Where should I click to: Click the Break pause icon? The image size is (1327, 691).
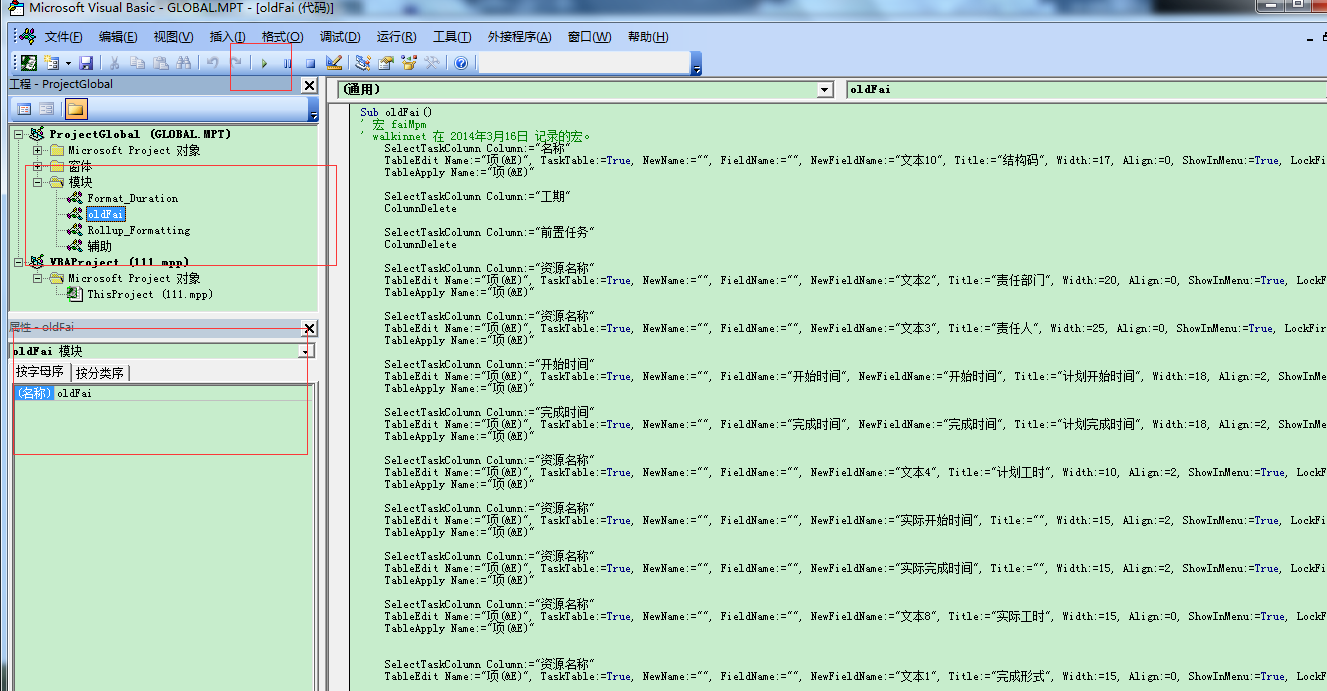[x=288, y=63]
